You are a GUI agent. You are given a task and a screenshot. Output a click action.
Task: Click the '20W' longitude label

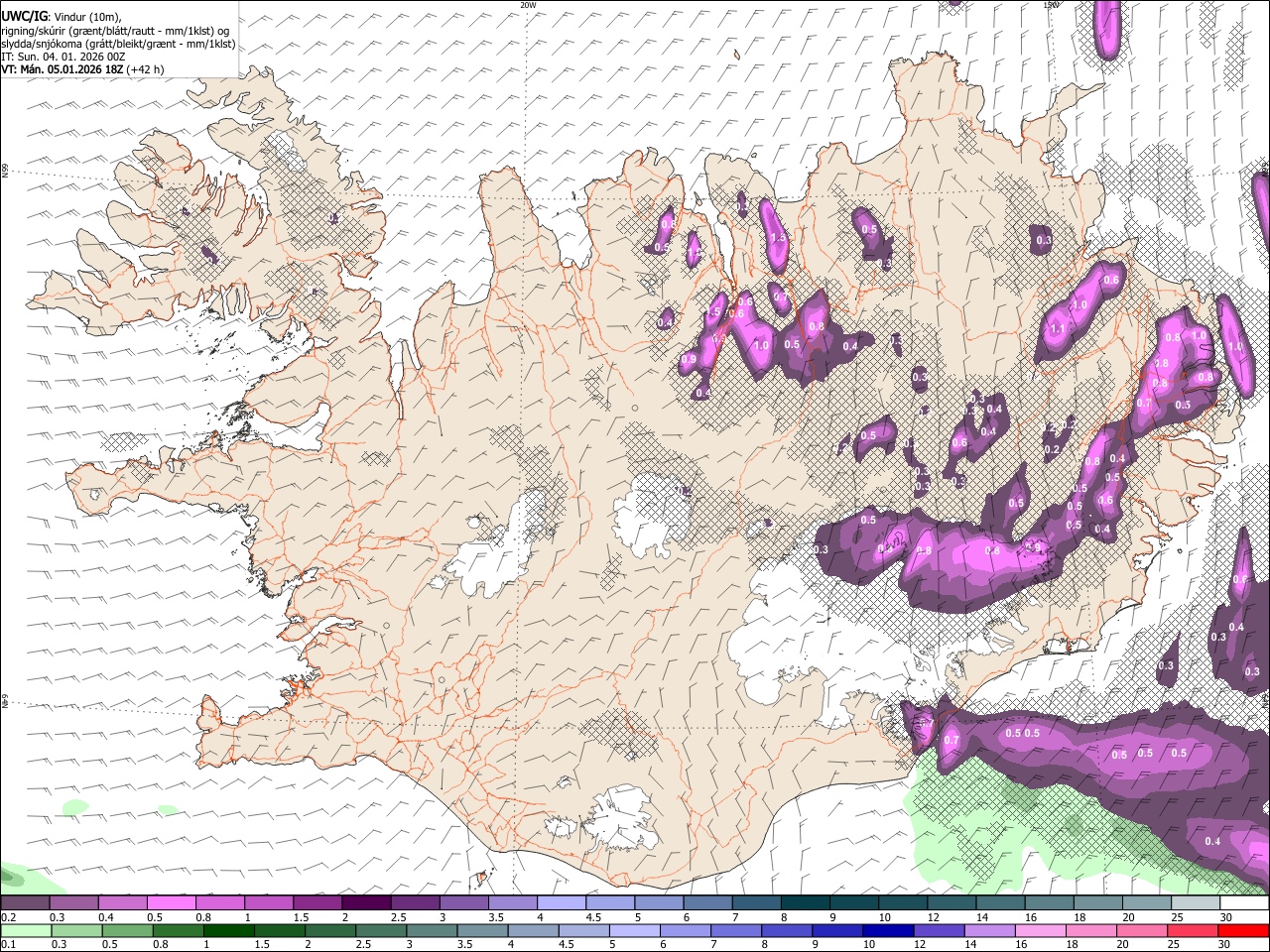[x=528, y=5]
